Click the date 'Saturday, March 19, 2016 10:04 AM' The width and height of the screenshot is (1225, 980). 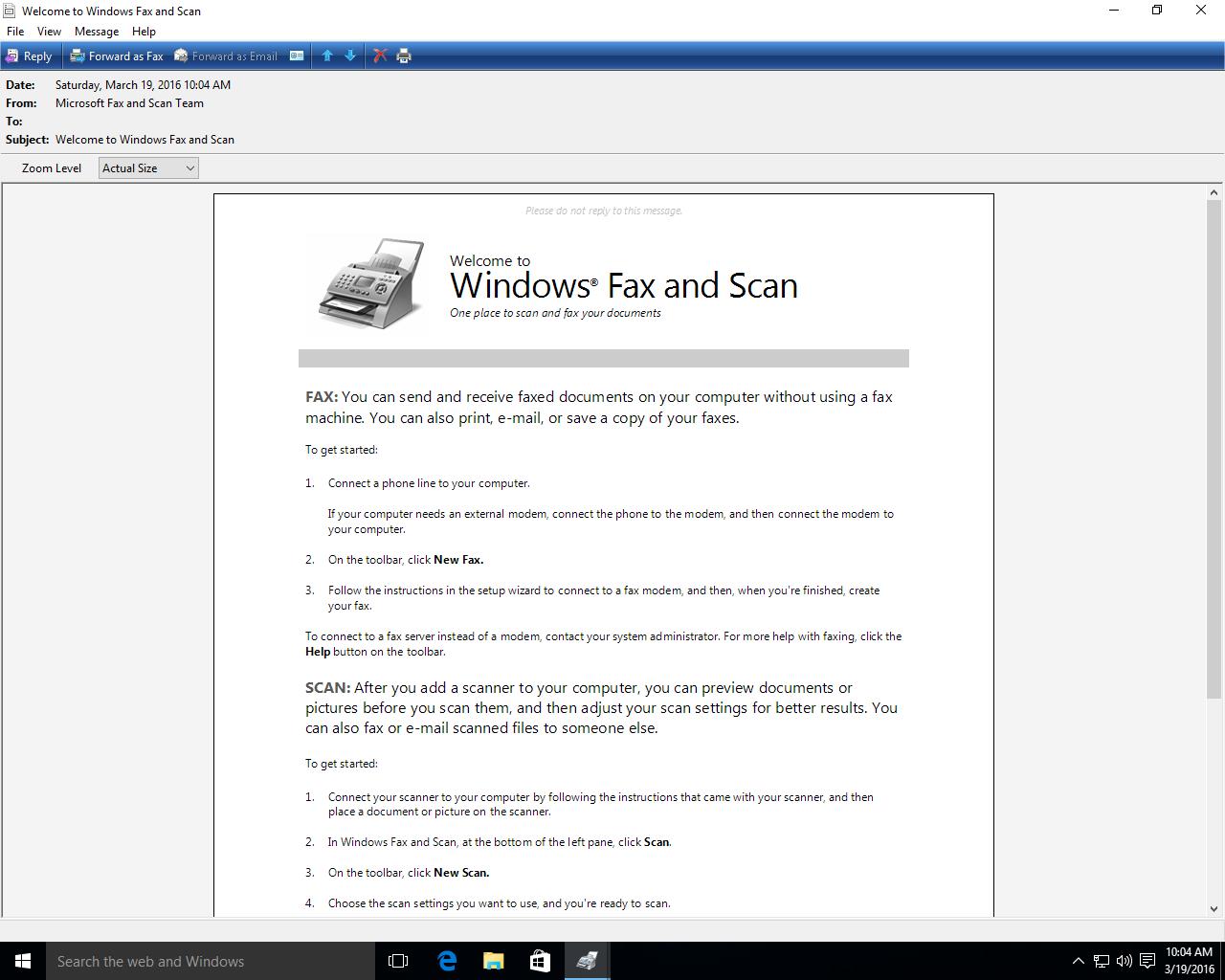coord(143,85)
